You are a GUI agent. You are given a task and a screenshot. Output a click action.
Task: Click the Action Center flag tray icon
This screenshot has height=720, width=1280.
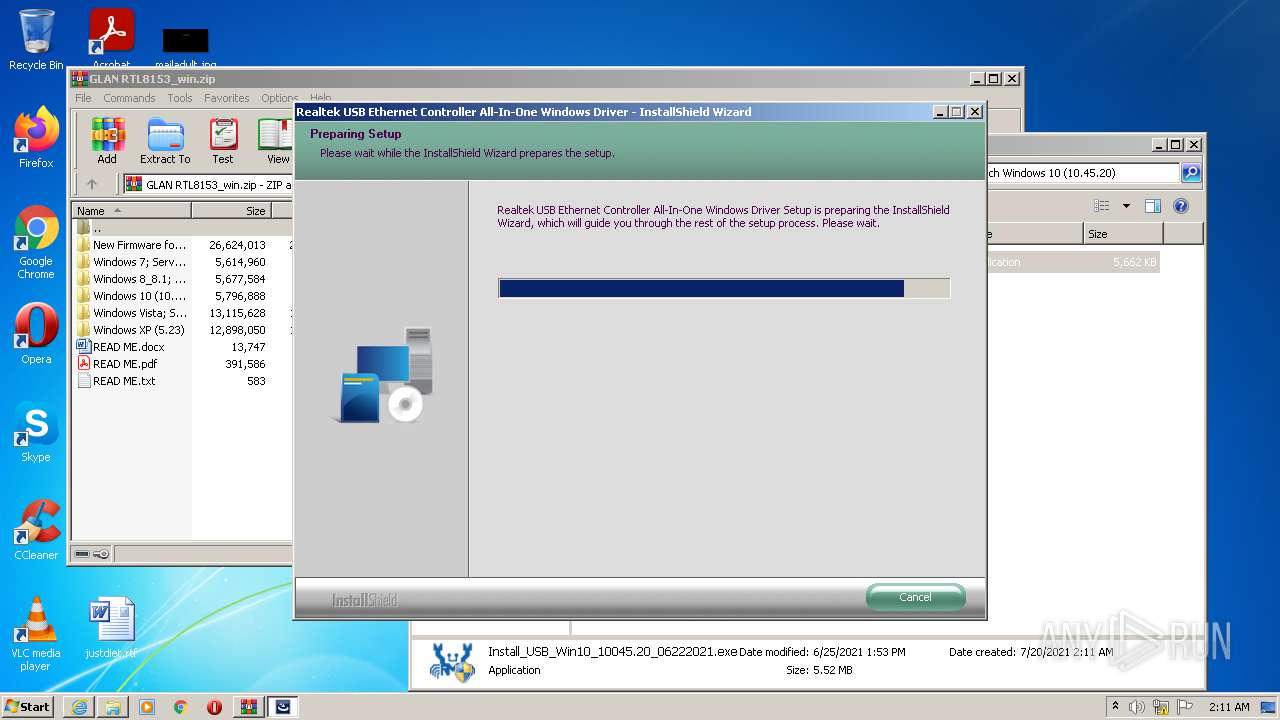coord(1184,707)
